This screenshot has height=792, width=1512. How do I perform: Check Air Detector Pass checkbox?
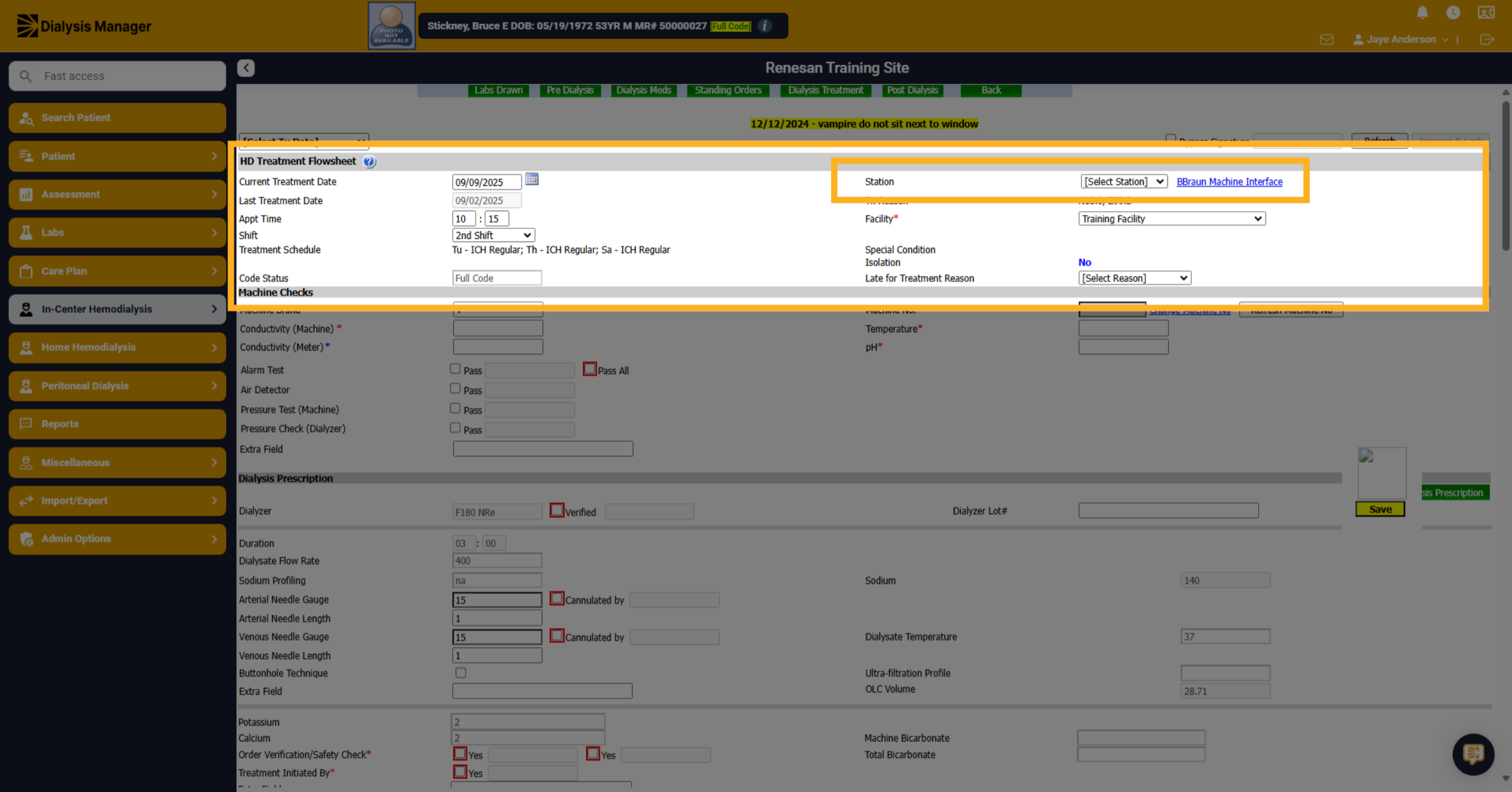tap(455, 389)
